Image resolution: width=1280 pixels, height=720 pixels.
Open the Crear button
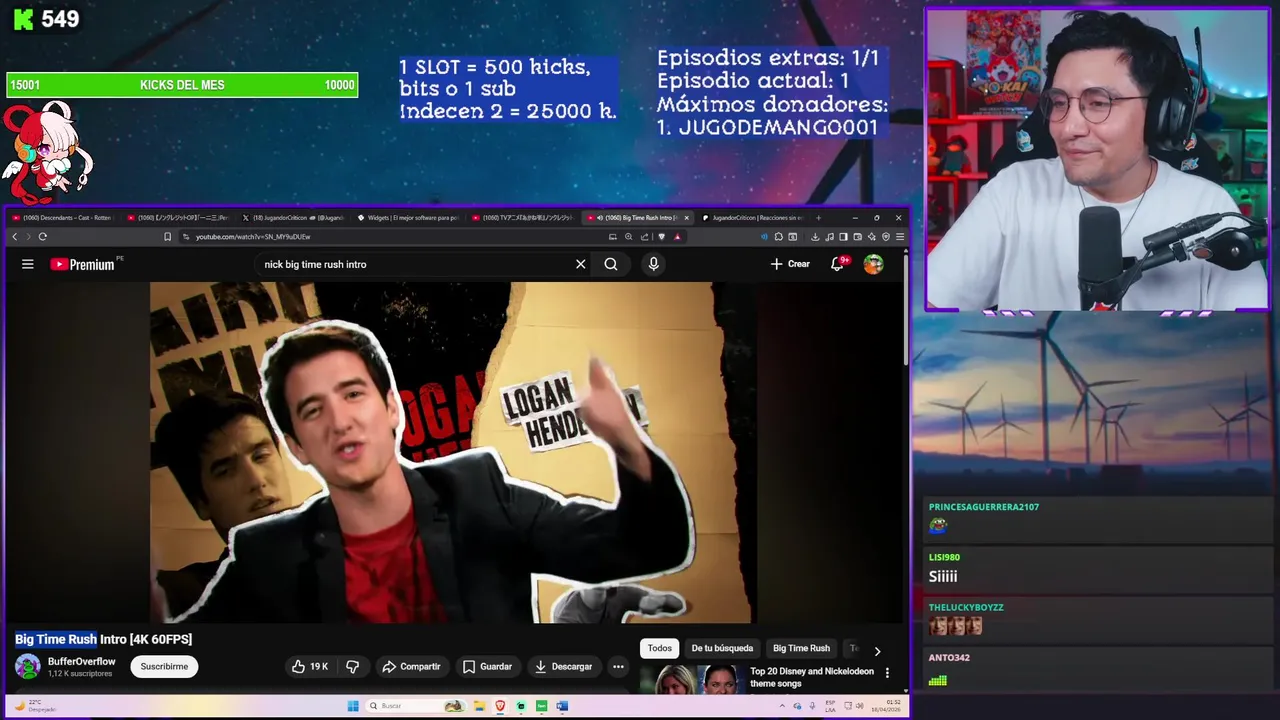pos(790,264)
